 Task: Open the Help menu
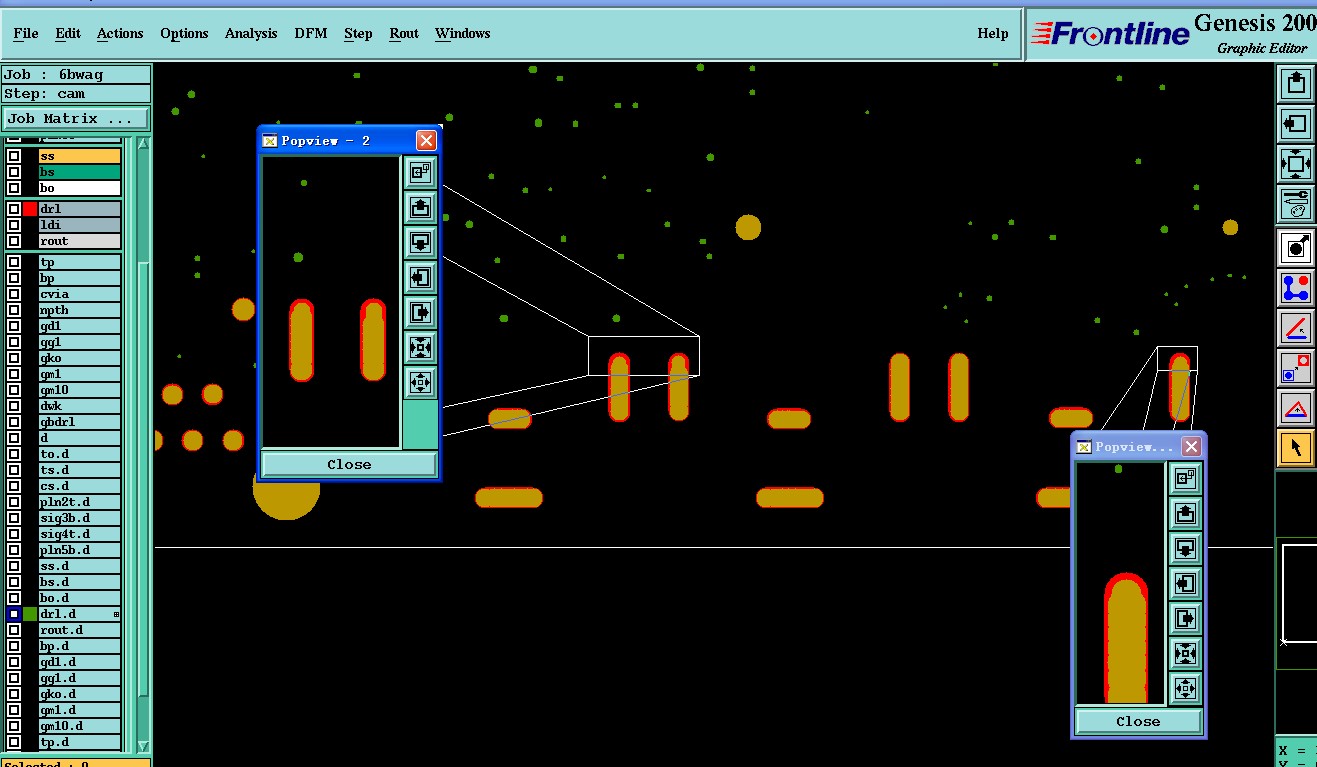993,33
